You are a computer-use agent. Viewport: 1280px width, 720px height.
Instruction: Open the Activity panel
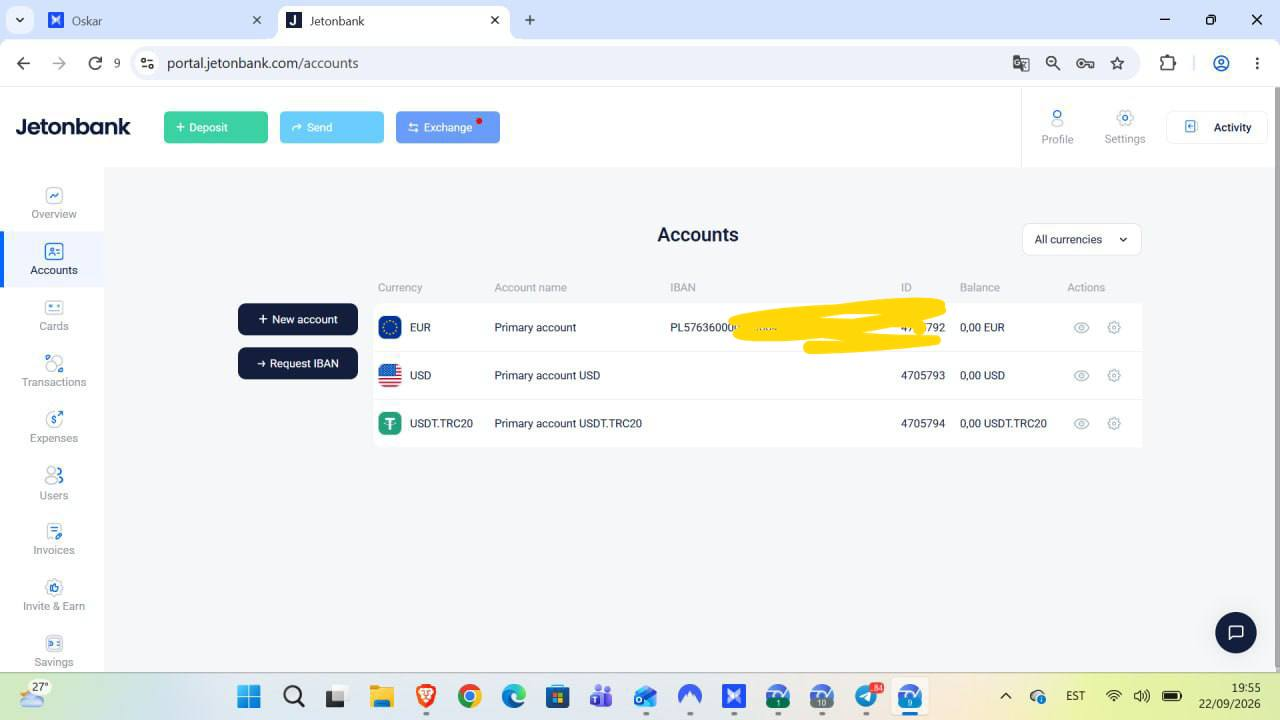(x=1217, y=127)
